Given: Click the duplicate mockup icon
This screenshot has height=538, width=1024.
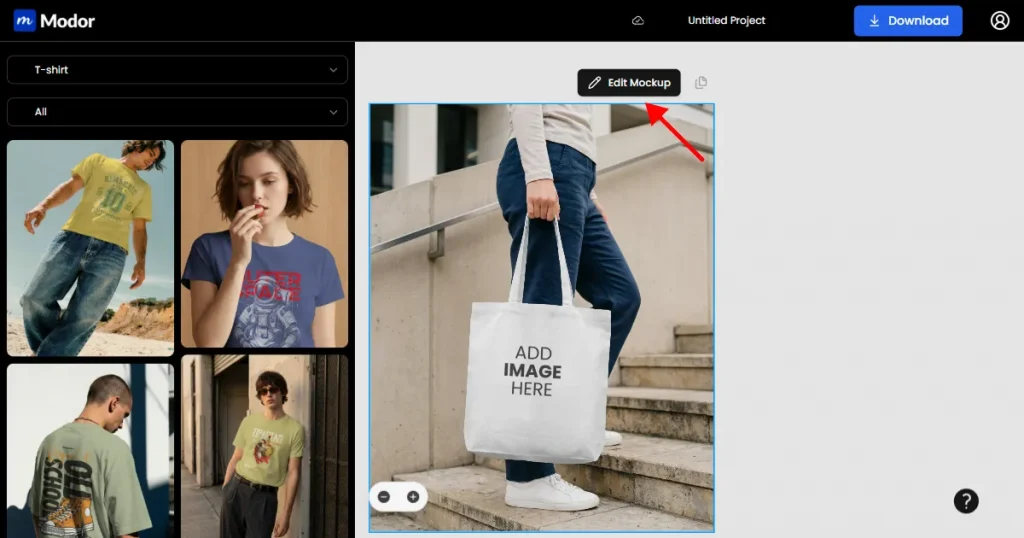Looking at the screenshot, I should click(701, 83).
